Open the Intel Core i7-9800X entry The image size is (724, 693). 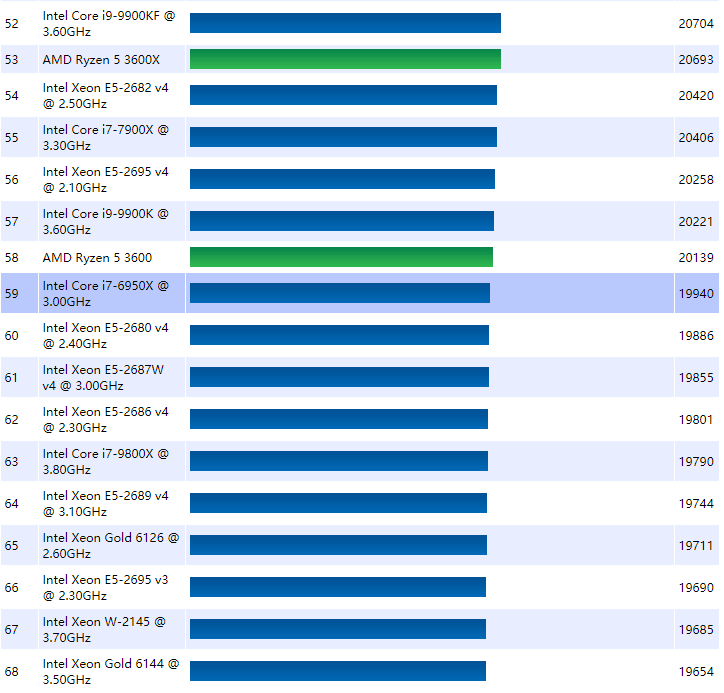(105, 462)
